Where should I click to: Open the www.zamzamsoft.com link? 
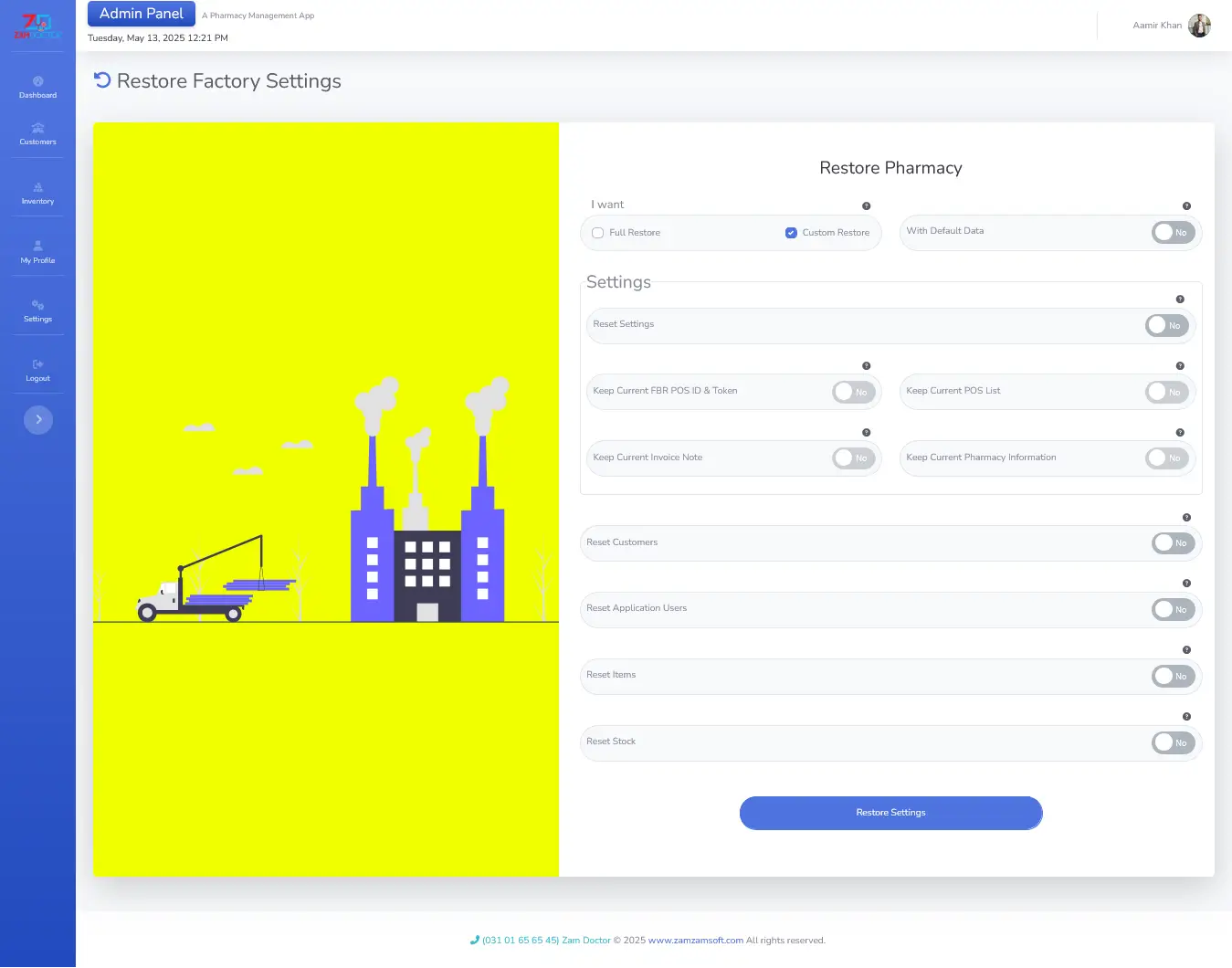[695, 941]
